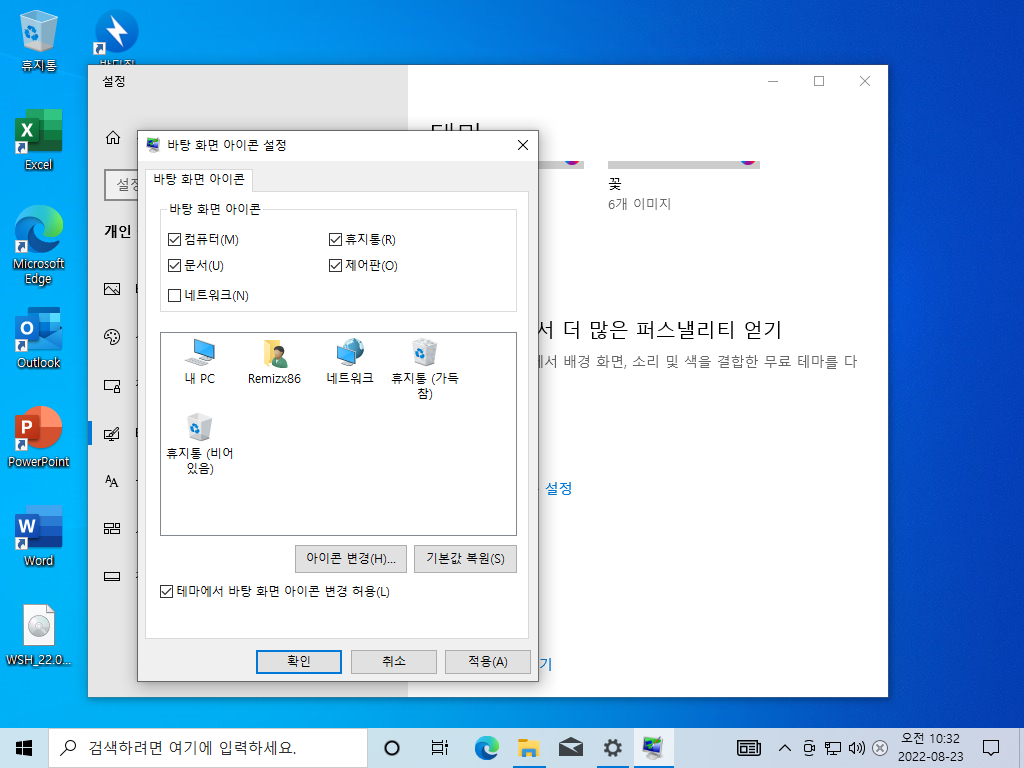This screenshot has height=768, width=1024.
Task: Click the 적용(A) button
Action: coord(488,662)
